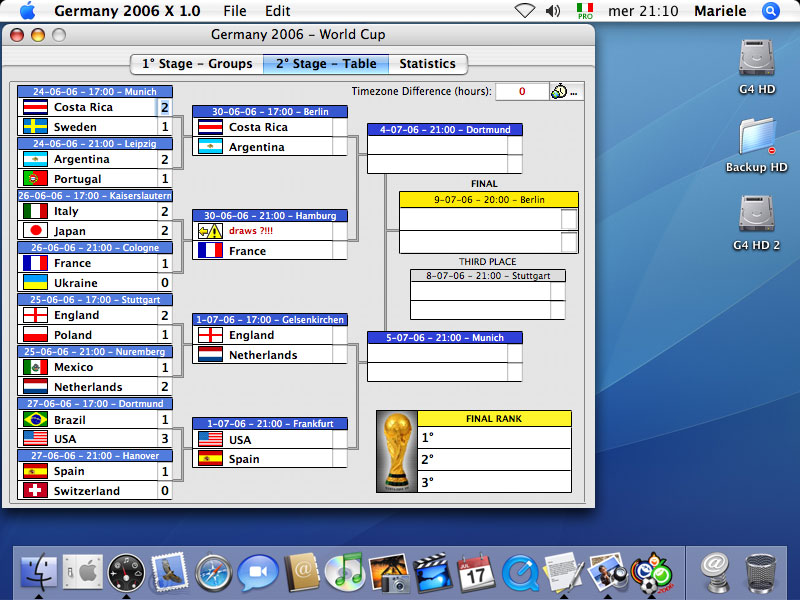Click the France flag in the Cologne match
This screenshot has width=800, height=600.
35,263
